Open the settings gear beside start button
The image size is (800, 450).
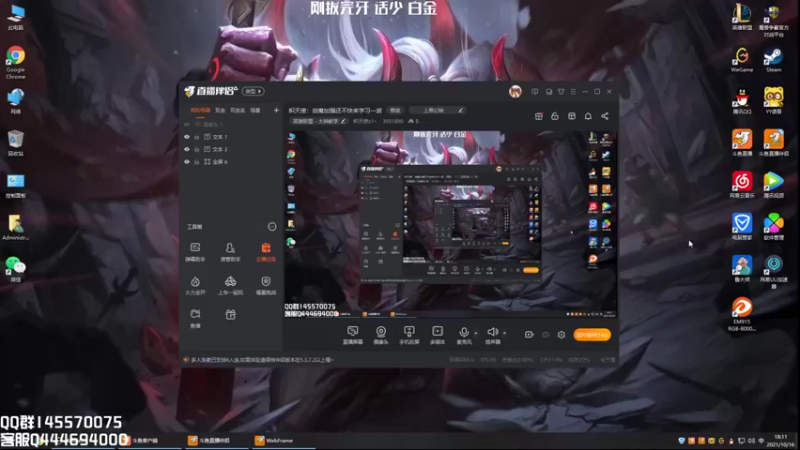[x=561, y=335]
